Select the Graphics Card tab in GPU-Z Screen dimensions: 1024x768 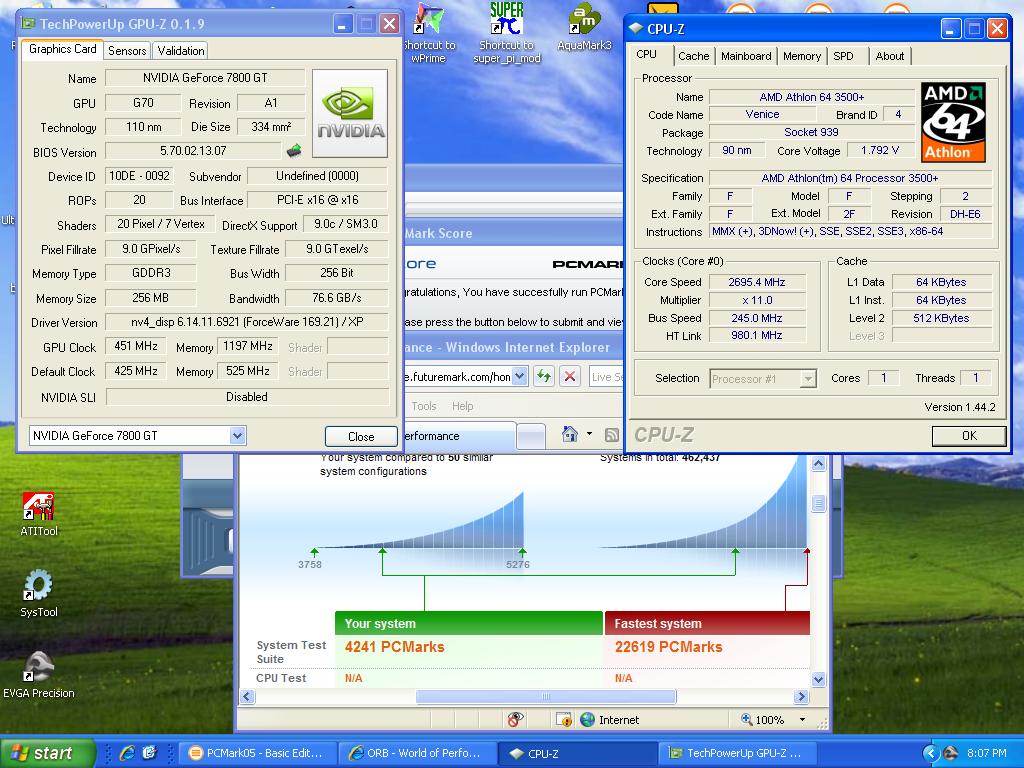point(63,49)
